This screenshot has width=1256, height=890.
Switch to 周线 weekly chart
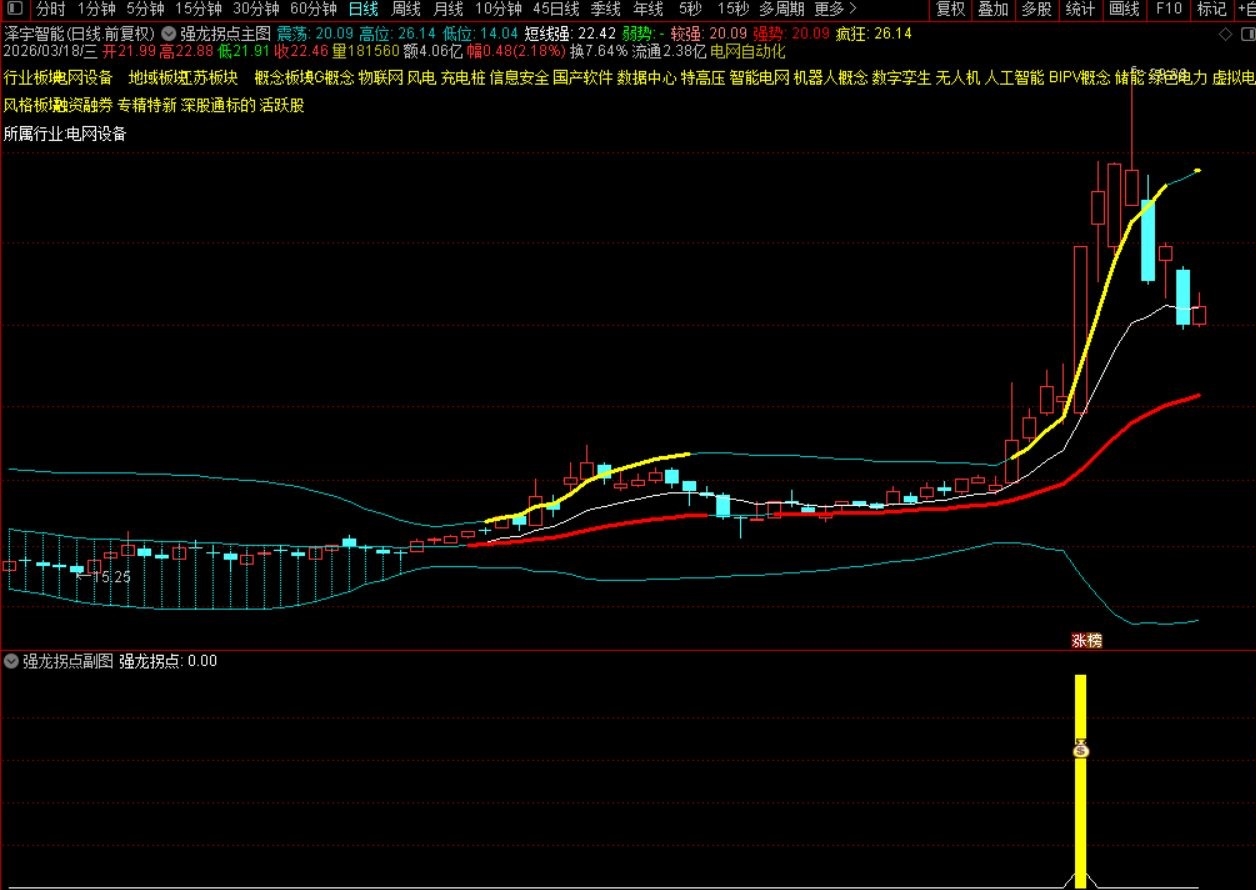tap(405, 9)
